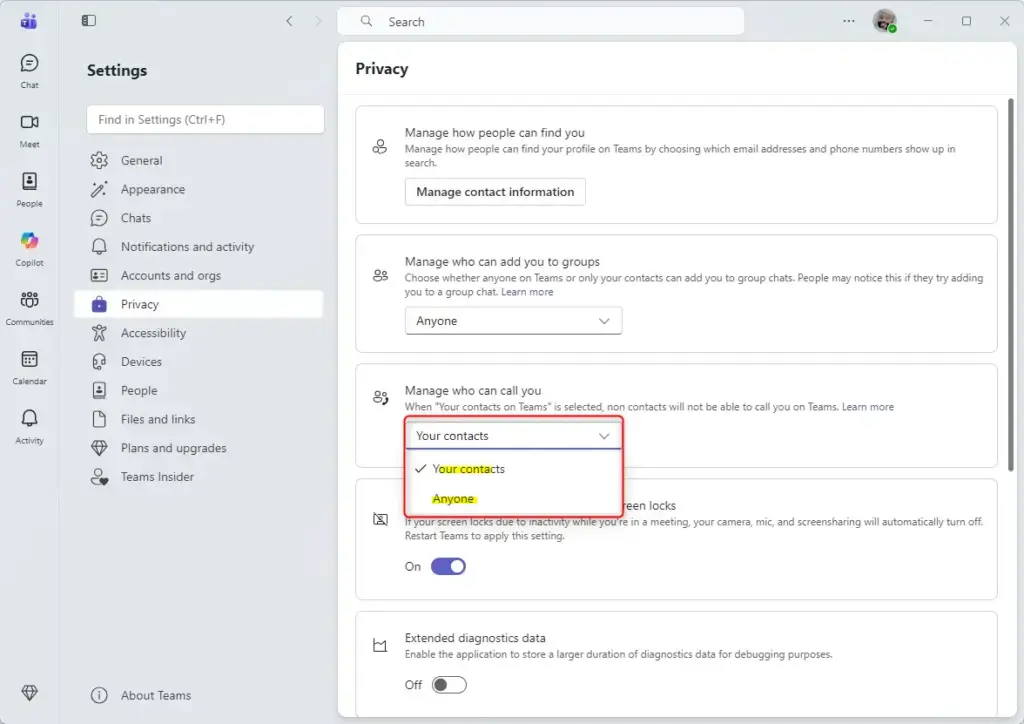Open Chats settings
Viewport: 1024px width, 724px height.
pos(199,218)
